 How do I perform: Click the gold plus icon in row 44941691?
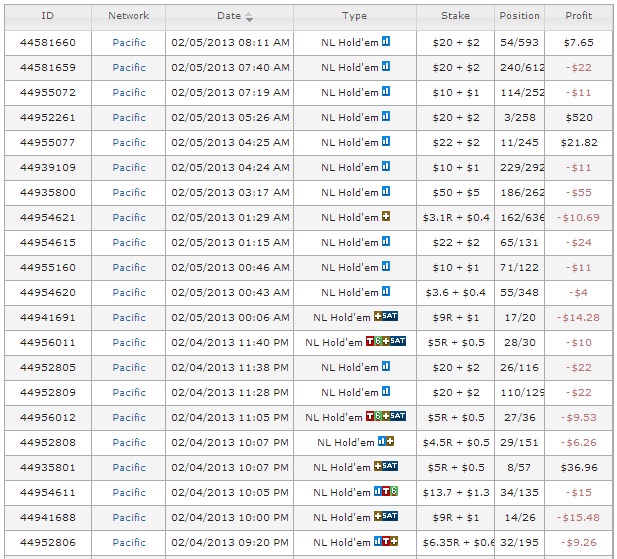378,316
